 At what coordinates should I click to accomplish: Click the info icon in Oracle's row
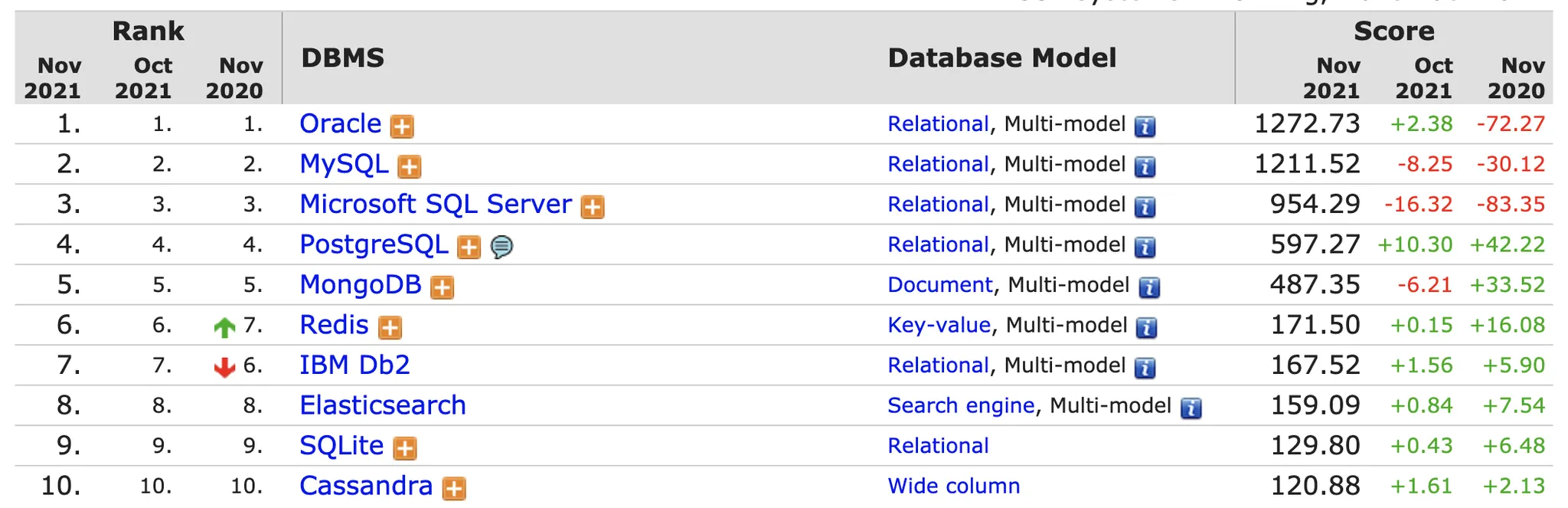point(1145,126)
